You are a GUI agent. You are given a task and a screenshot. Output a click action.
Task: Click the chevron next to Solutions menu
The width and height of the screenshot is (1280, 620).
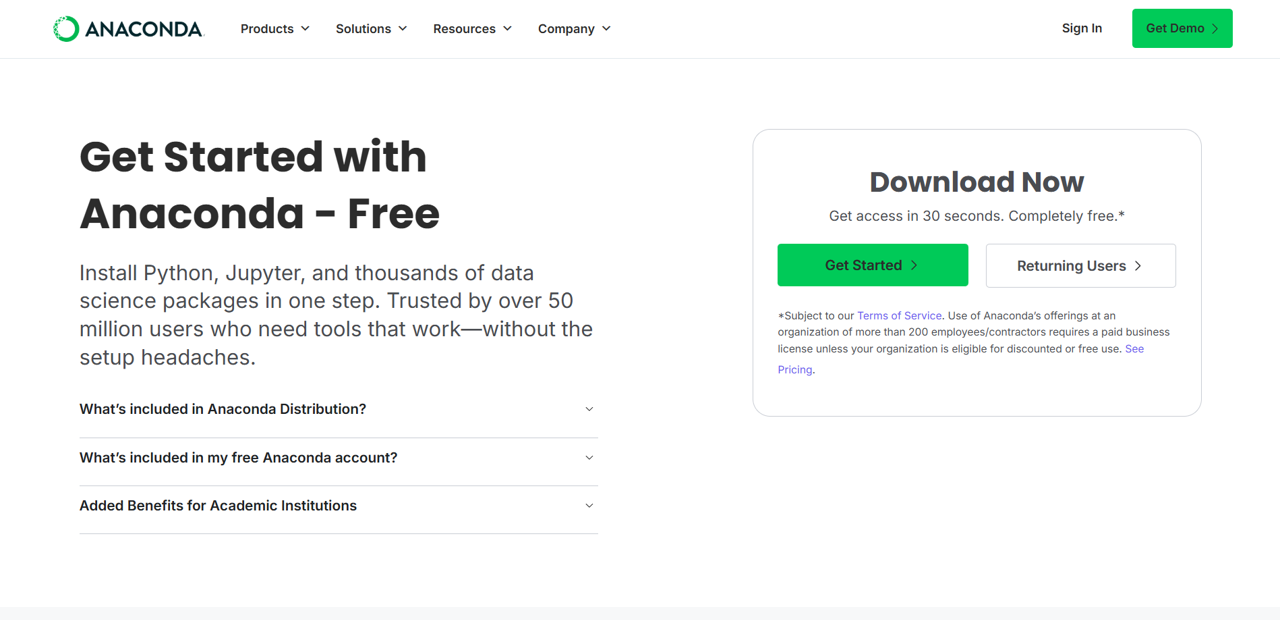click(403, 29)
